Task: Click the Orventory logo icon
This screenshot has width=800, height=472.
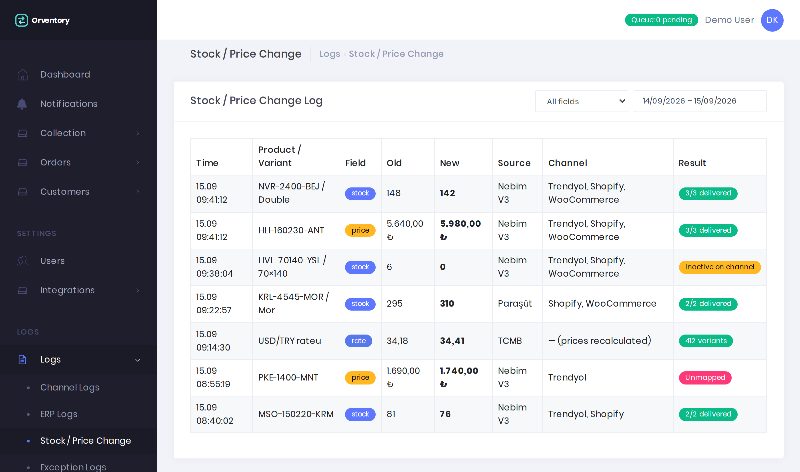Action: pos(21,20)
